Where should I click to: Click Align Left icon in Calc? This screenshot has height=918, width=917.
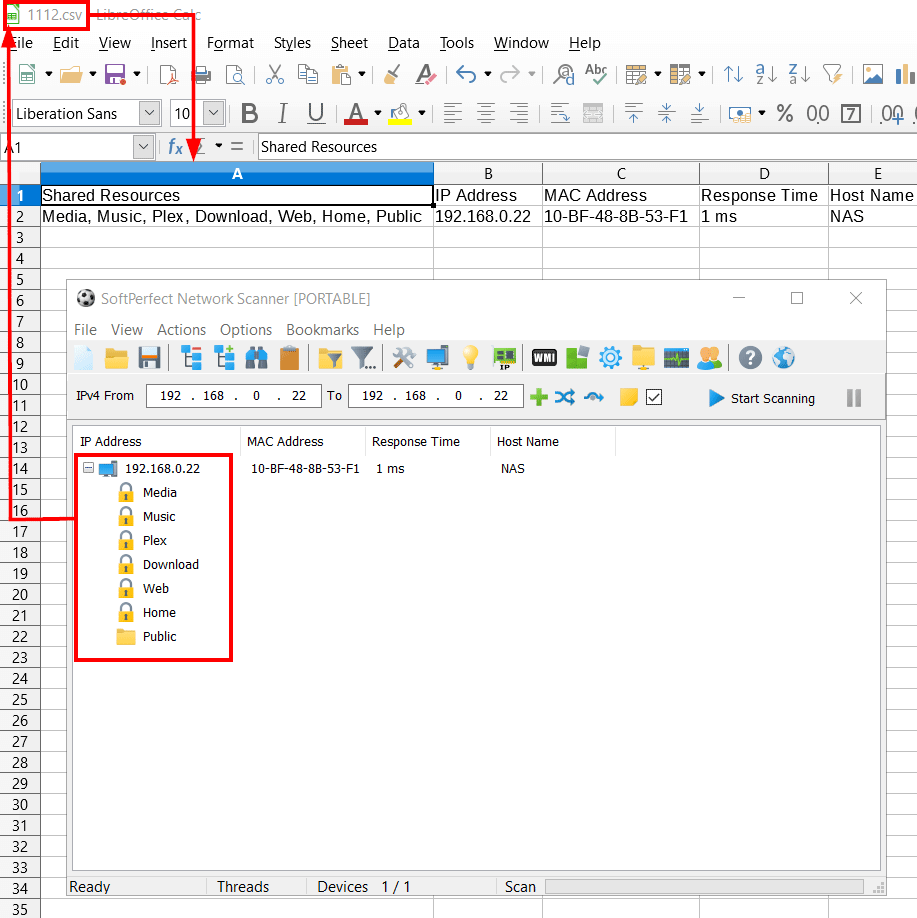tap(453, 113)
